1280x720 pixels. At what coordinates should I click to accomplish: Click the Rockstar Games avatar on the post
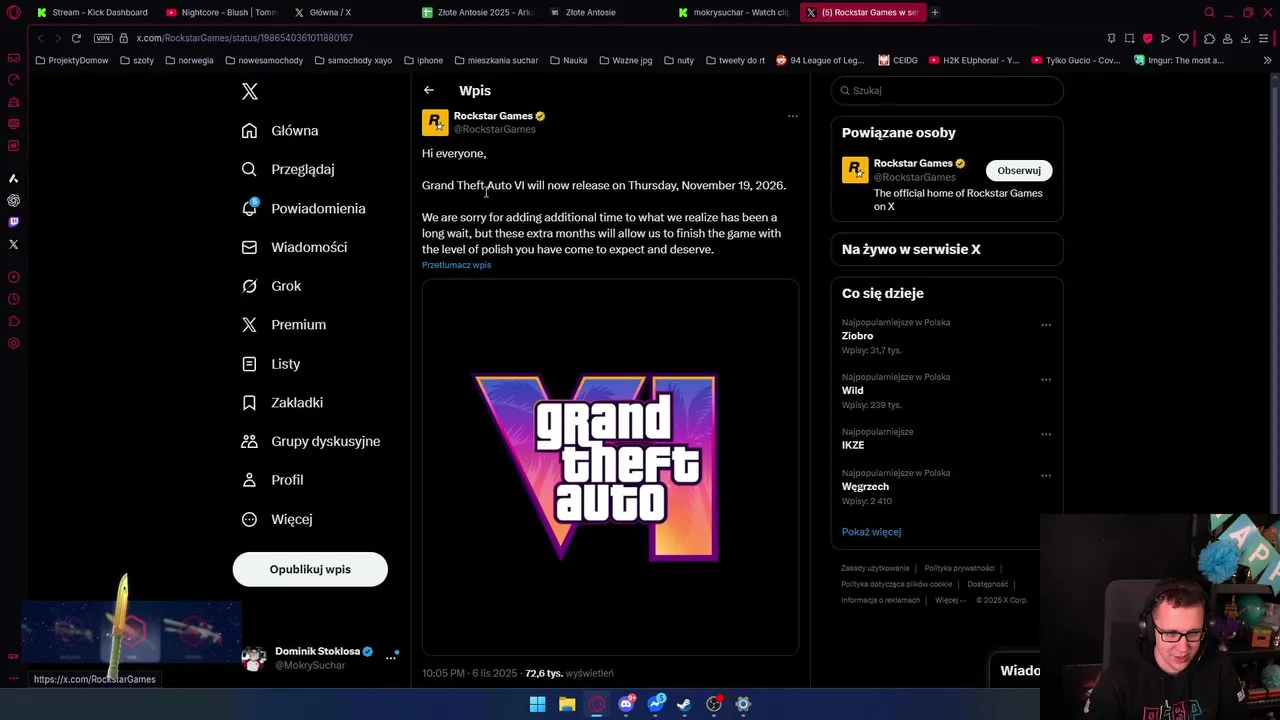click(435, 122)
